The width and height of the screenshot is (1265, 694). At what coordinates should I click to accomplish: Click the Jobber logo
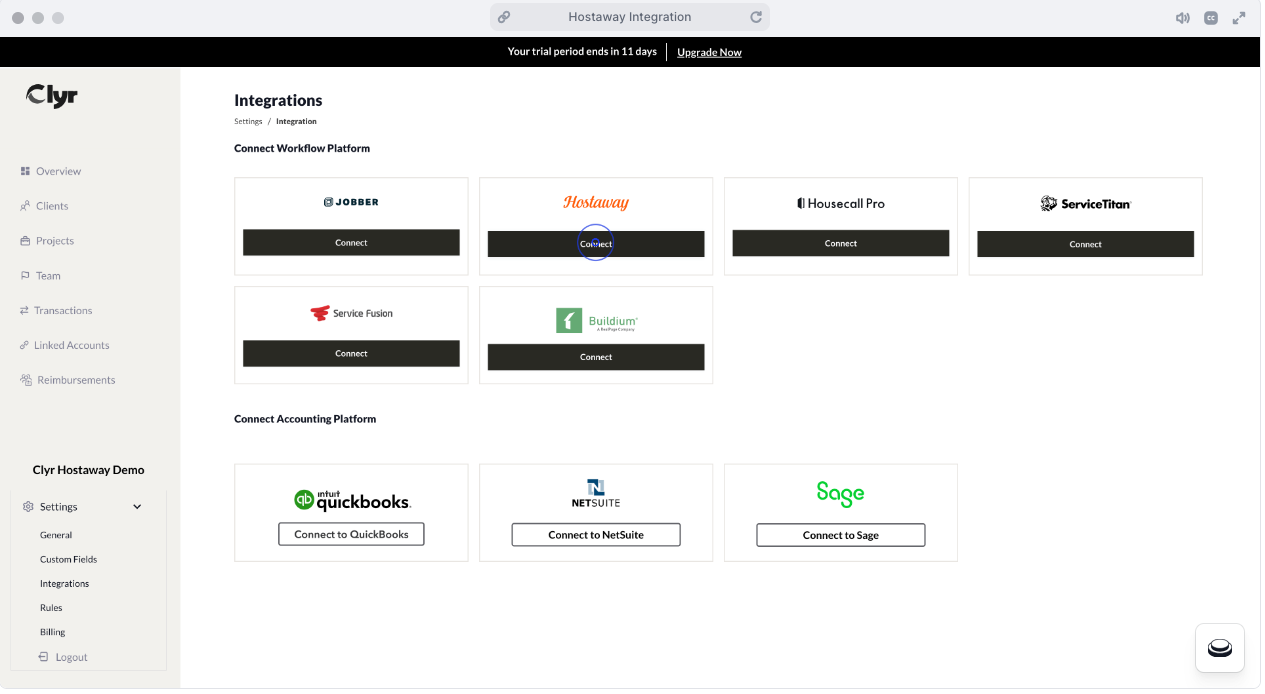(x=351, y=202)
